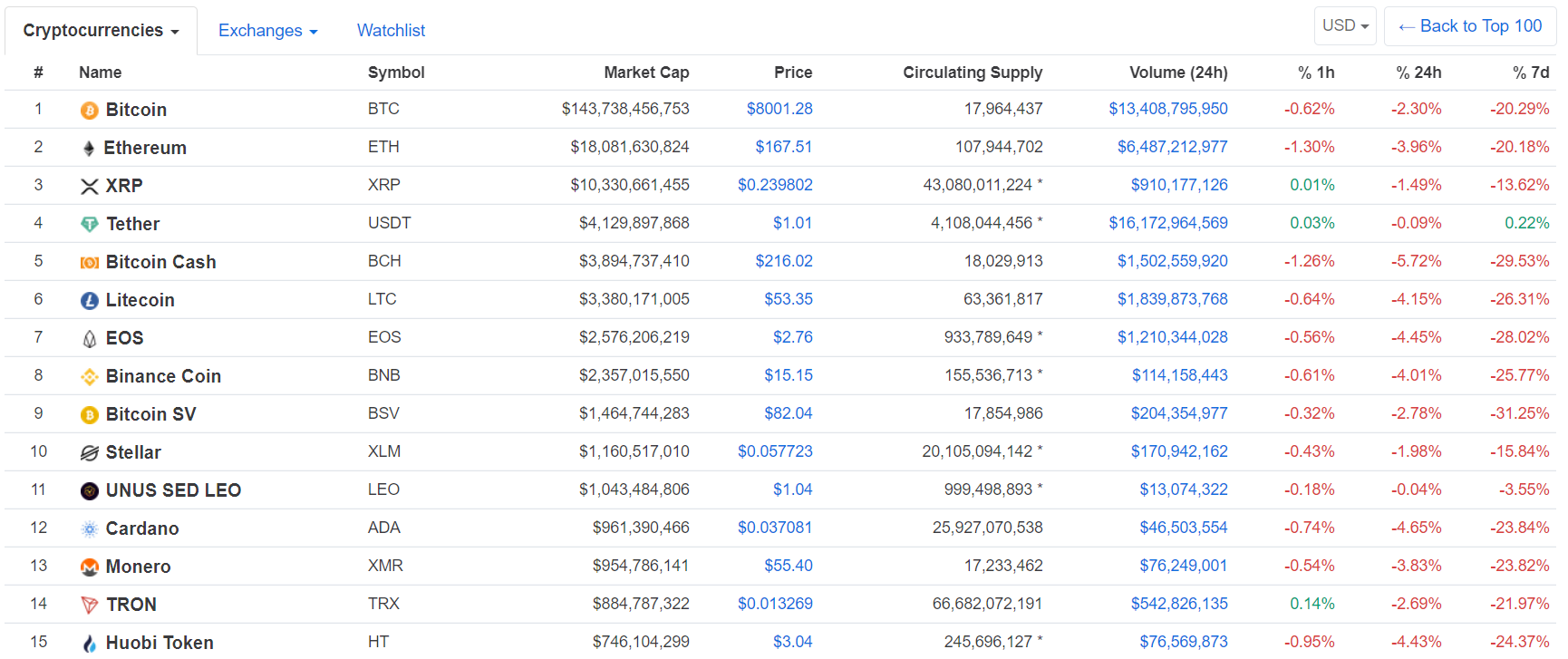The width and height of the screenshot is (1568, 659).
Task: Click the Binance Coin logo icon
Action: (89, 377)
